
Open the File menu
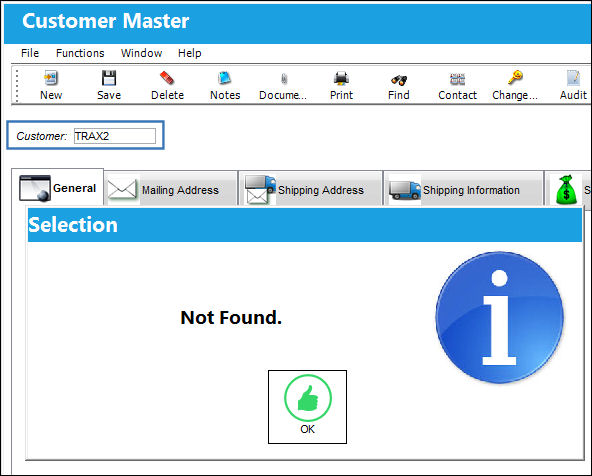pyautogui.click(x=30, y=53)
